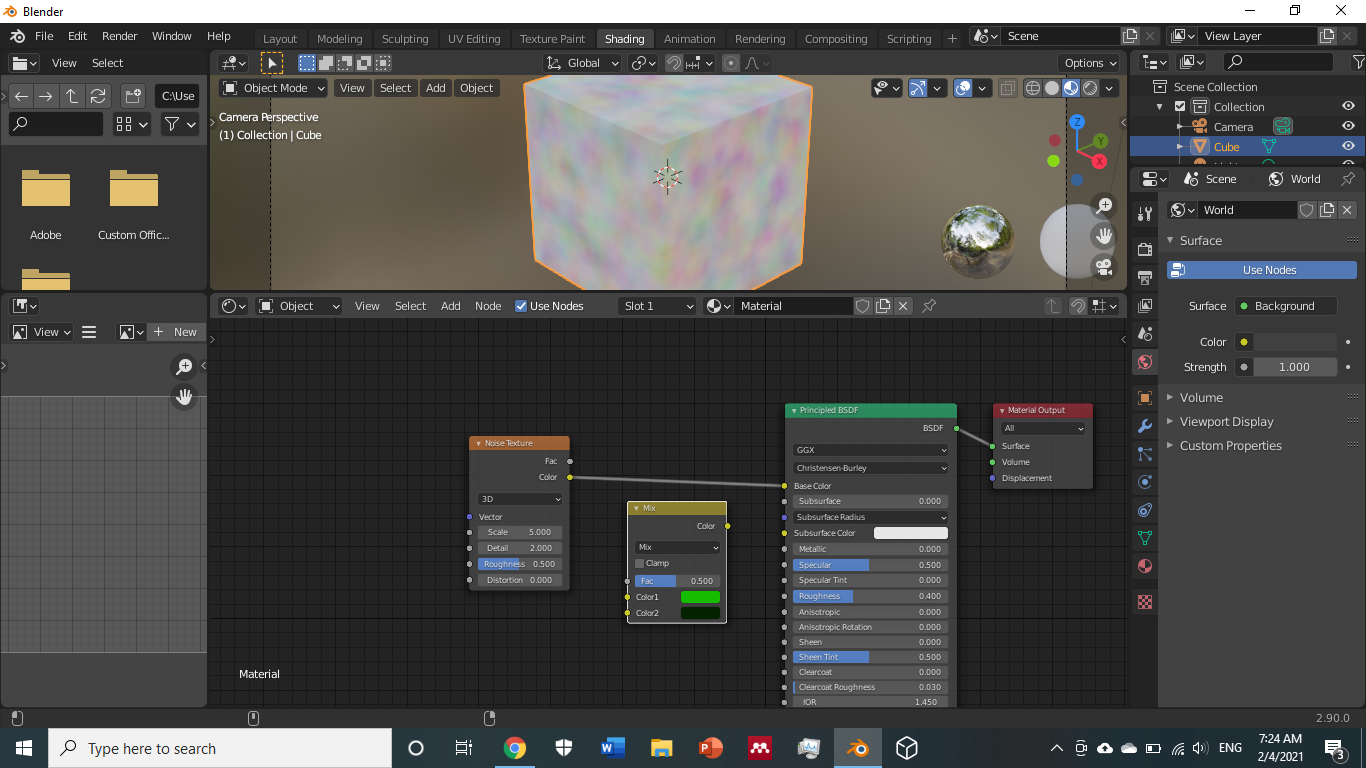This screenshot has height=768, width=1366.
Task: Expand the Custom Properties panel
Action: [1229, 446]
